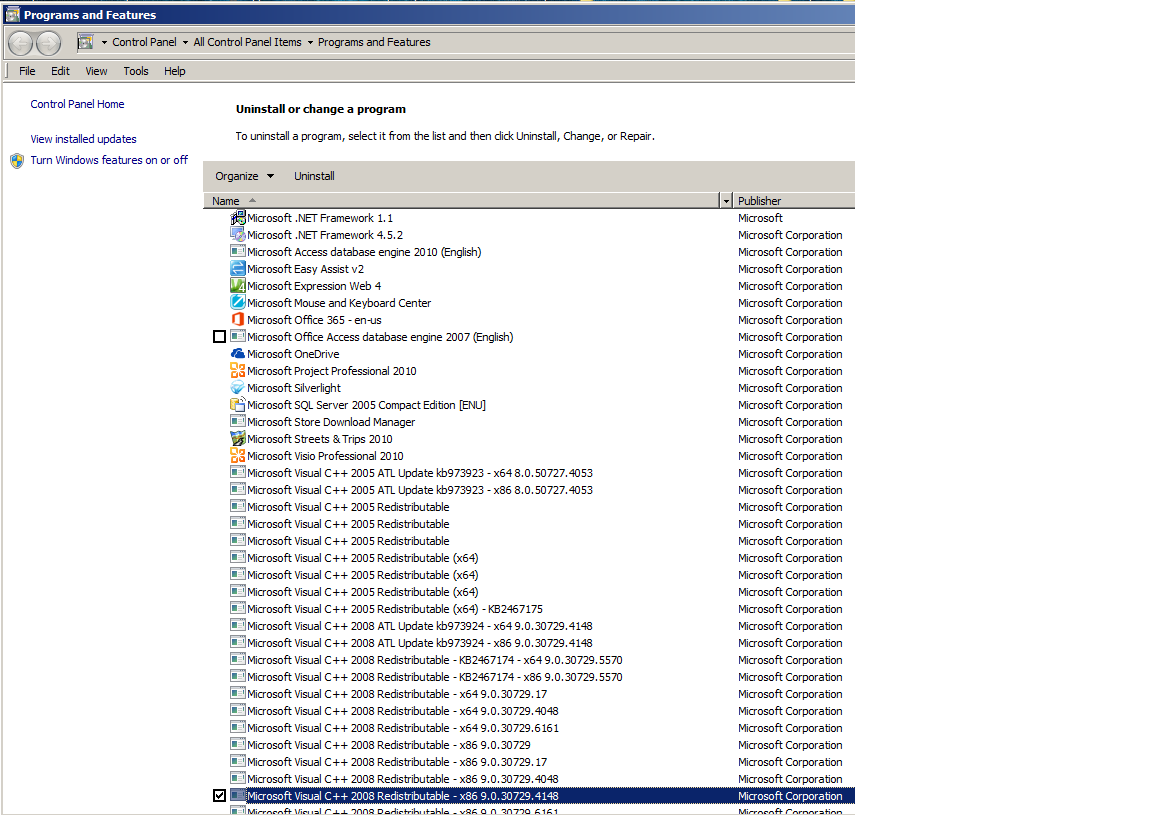Click icon of Visual C++ 2005 Redistributable (x64) - KB2467175
The width and height of the screenshot is (1152, 815).
tap(237, 608)
